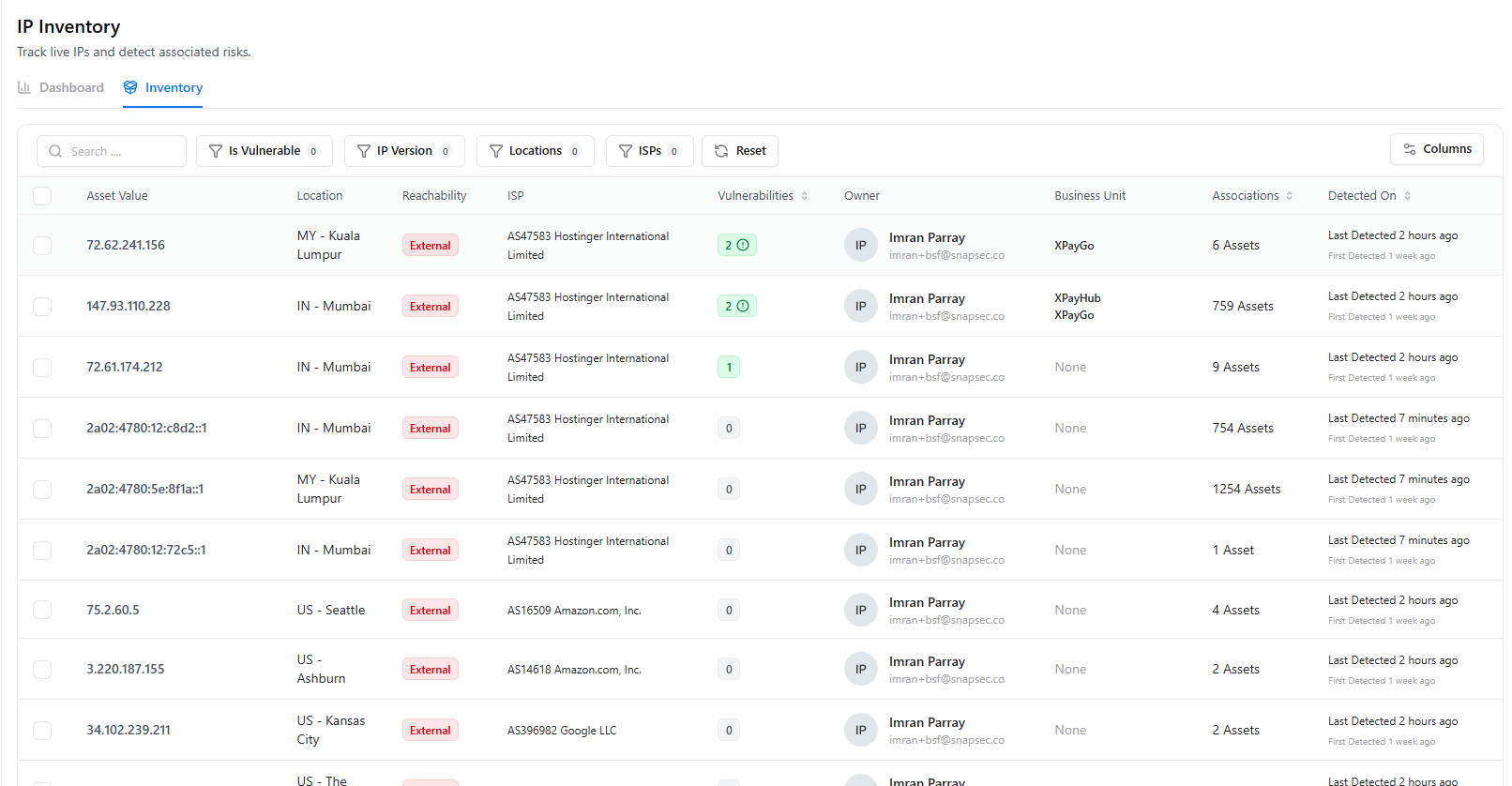
Task: Open the 759 Assets associations link
Action: pos(1243,306)
